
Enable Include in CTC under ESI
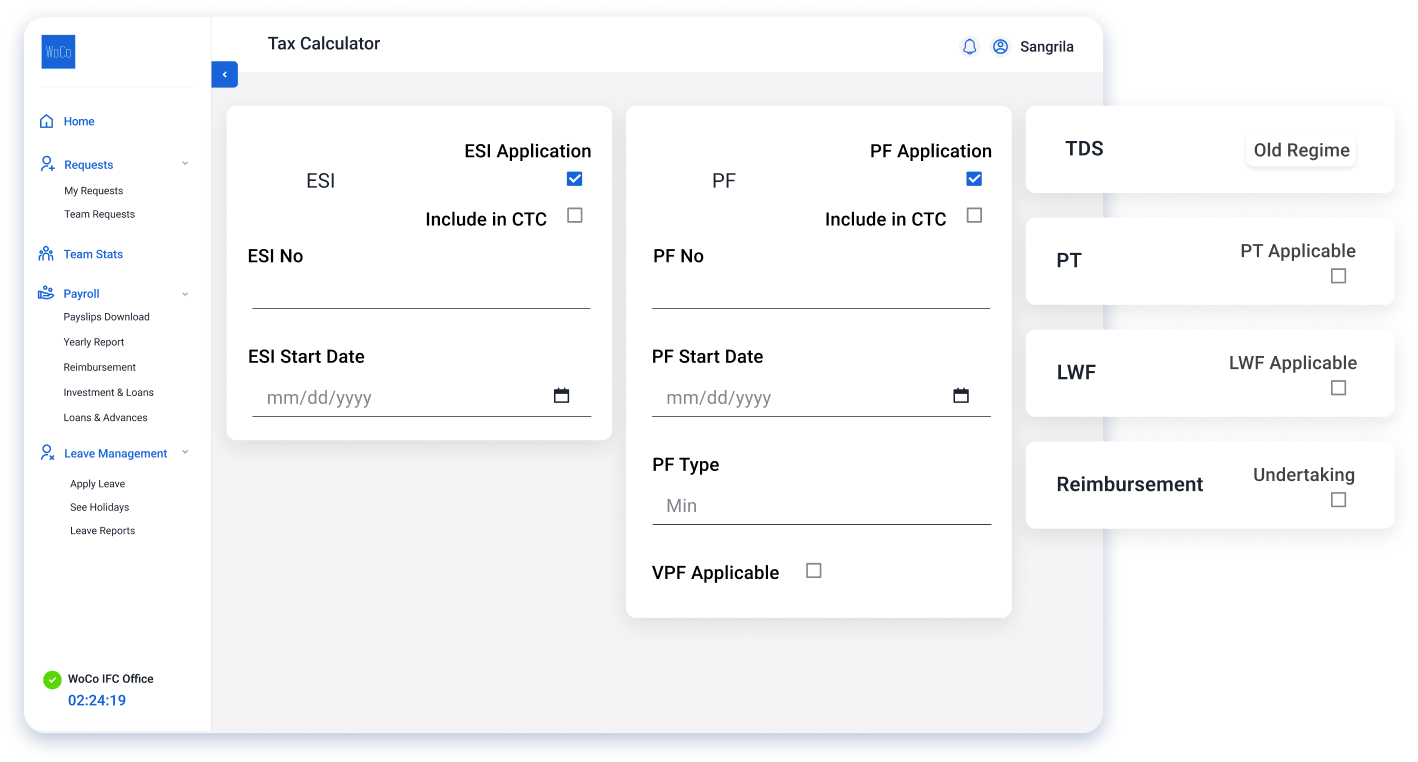(x=574, y=215)
